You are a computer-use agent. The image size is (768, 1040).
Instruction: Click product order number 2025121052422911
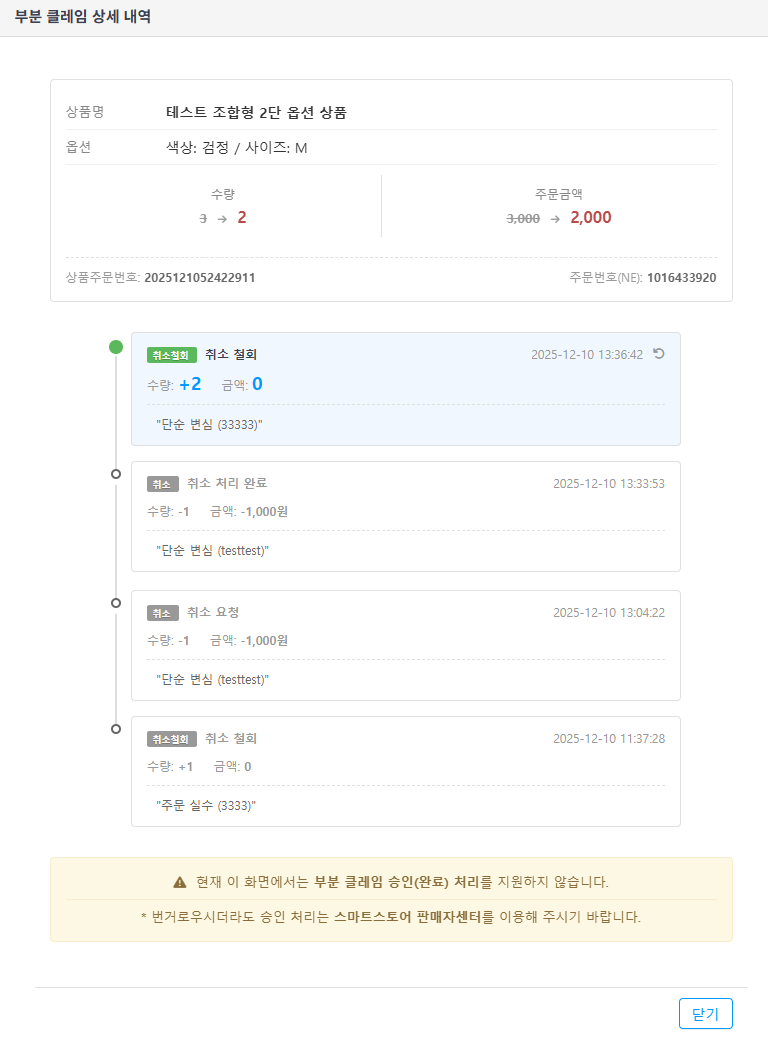pyautogui.click(x=199, y=277)
